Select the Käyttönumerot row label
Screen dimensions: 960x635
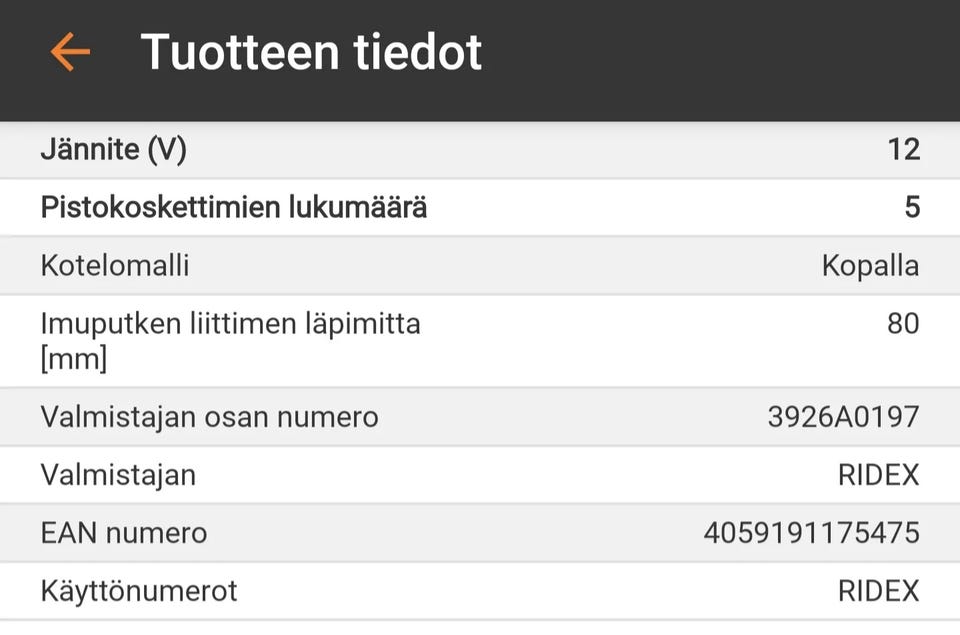coord(139,591)
